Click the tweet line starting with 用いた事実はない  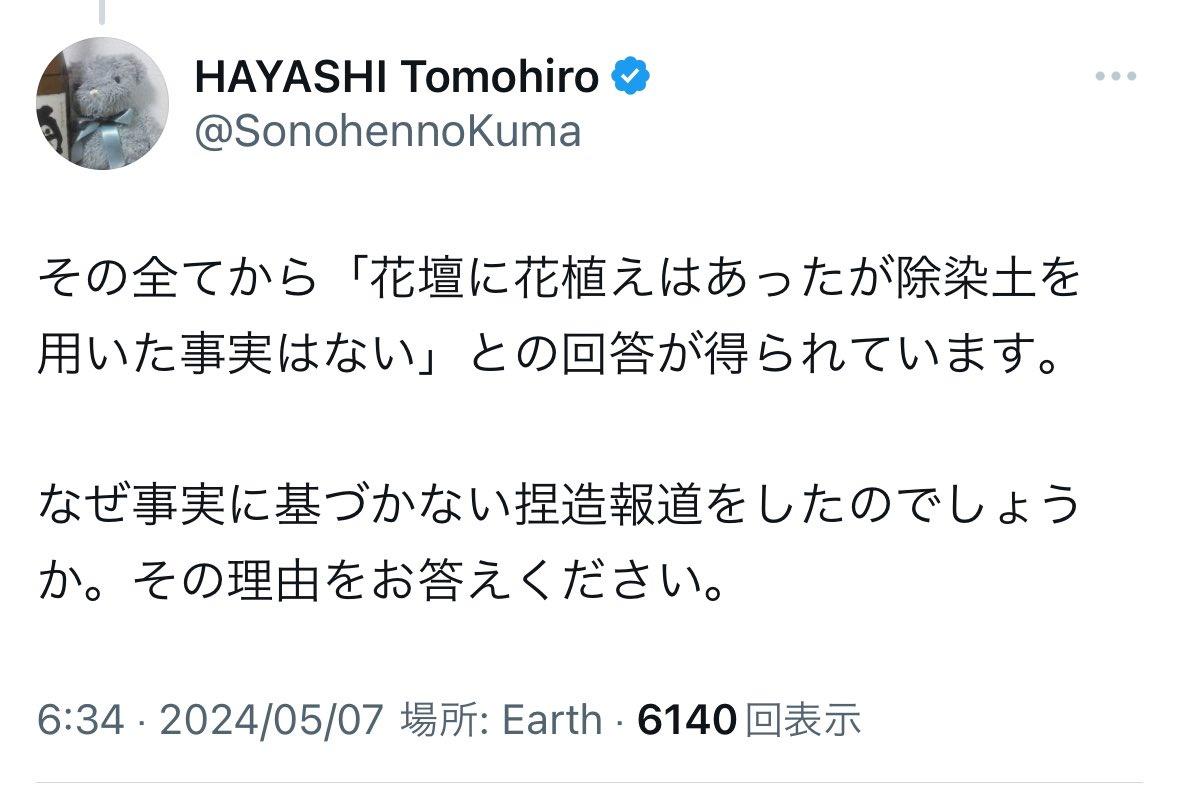(x=549, y=354)
